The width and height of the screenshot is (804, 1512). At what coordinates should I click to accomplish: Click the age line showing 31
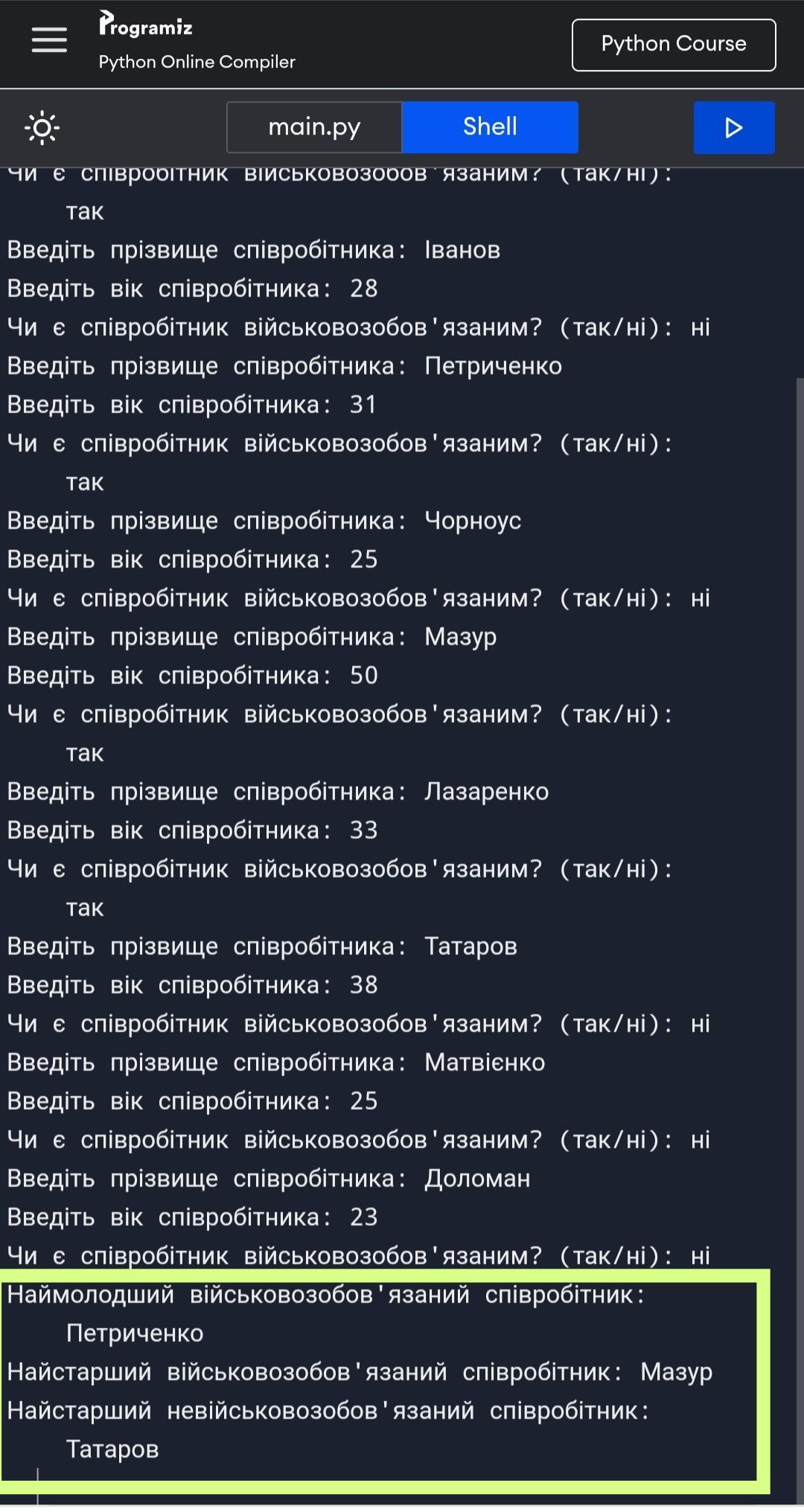coord(192,405)
